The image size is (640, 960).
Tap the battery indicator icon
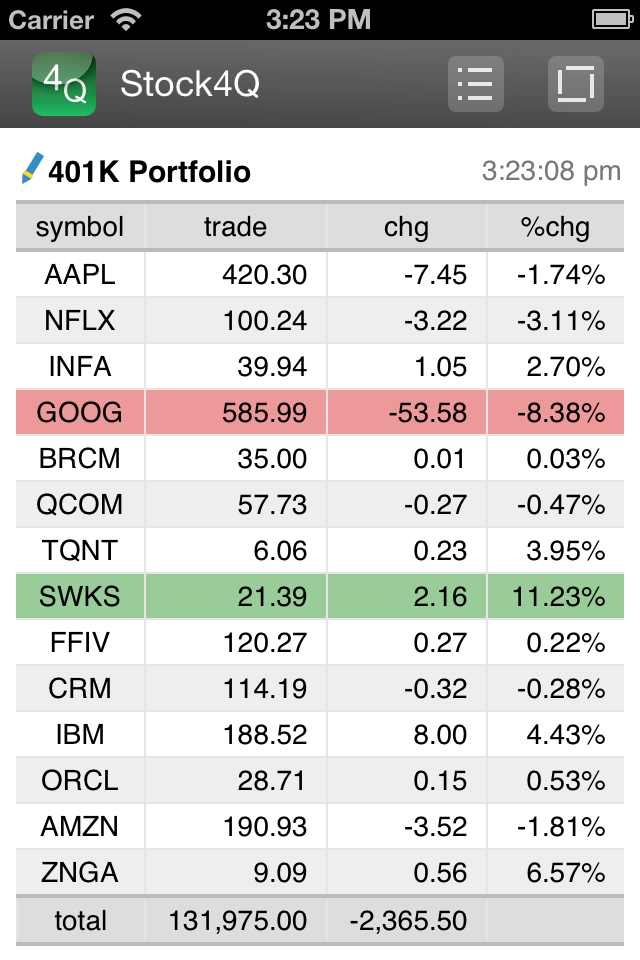[612, 19]
